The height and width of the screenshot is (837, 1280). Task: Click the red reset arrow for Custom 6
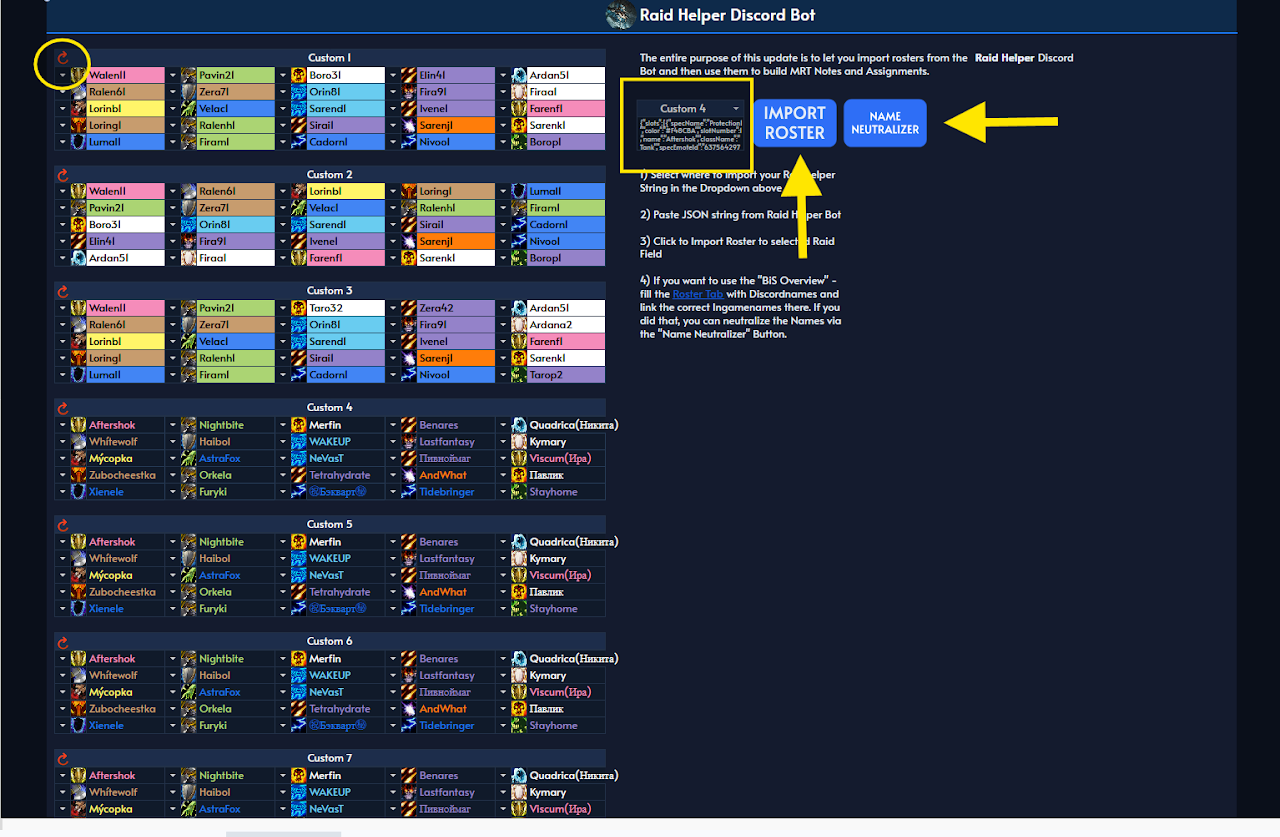click(62, 642)
